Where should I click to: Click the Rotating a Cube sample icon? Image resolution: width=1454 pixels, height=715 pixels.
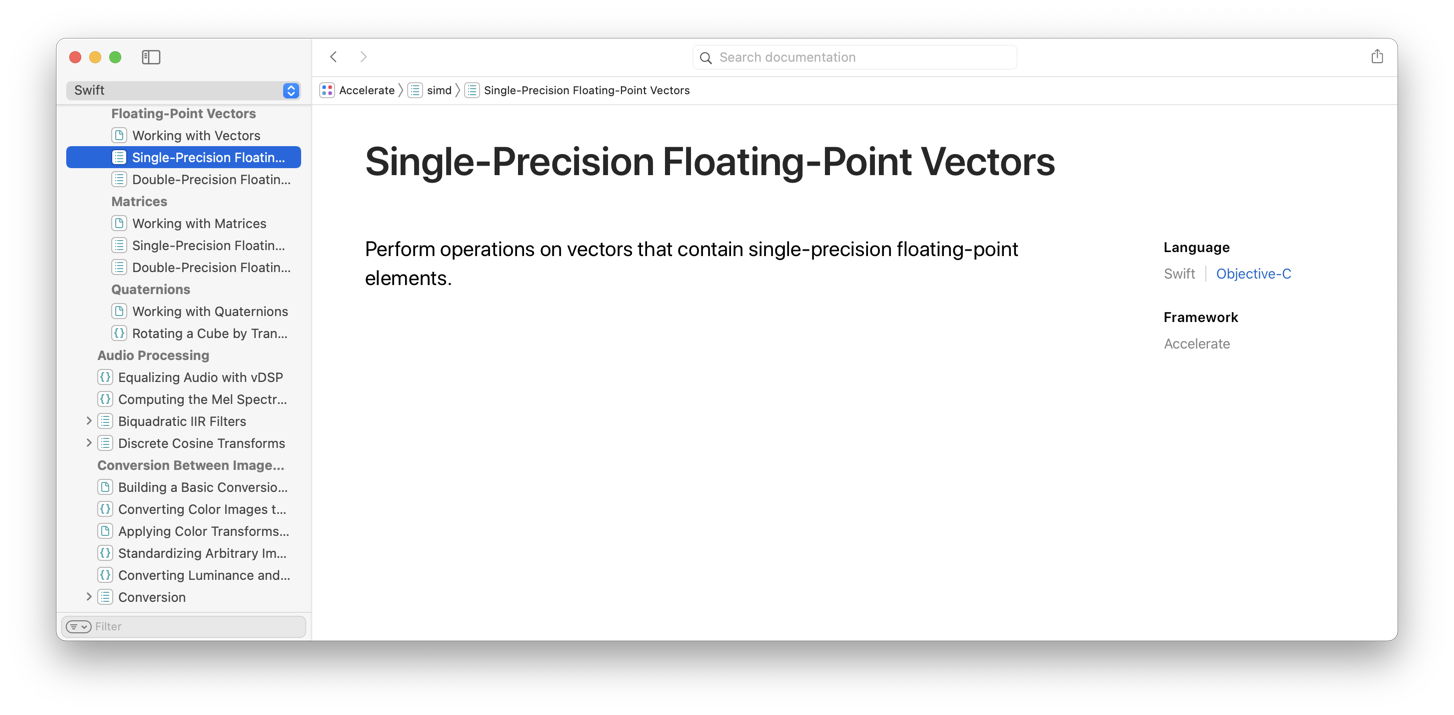click(119, 333)
